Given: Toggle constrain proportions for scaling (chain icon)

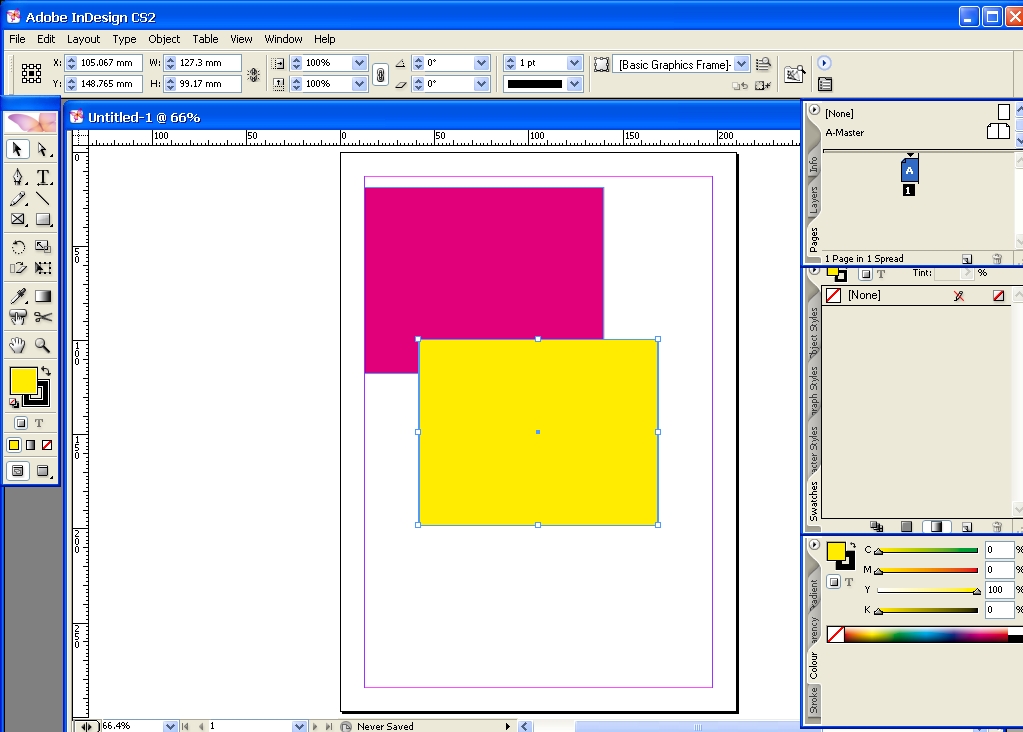Looking at the screenshot, I should [x=380, y=74].
